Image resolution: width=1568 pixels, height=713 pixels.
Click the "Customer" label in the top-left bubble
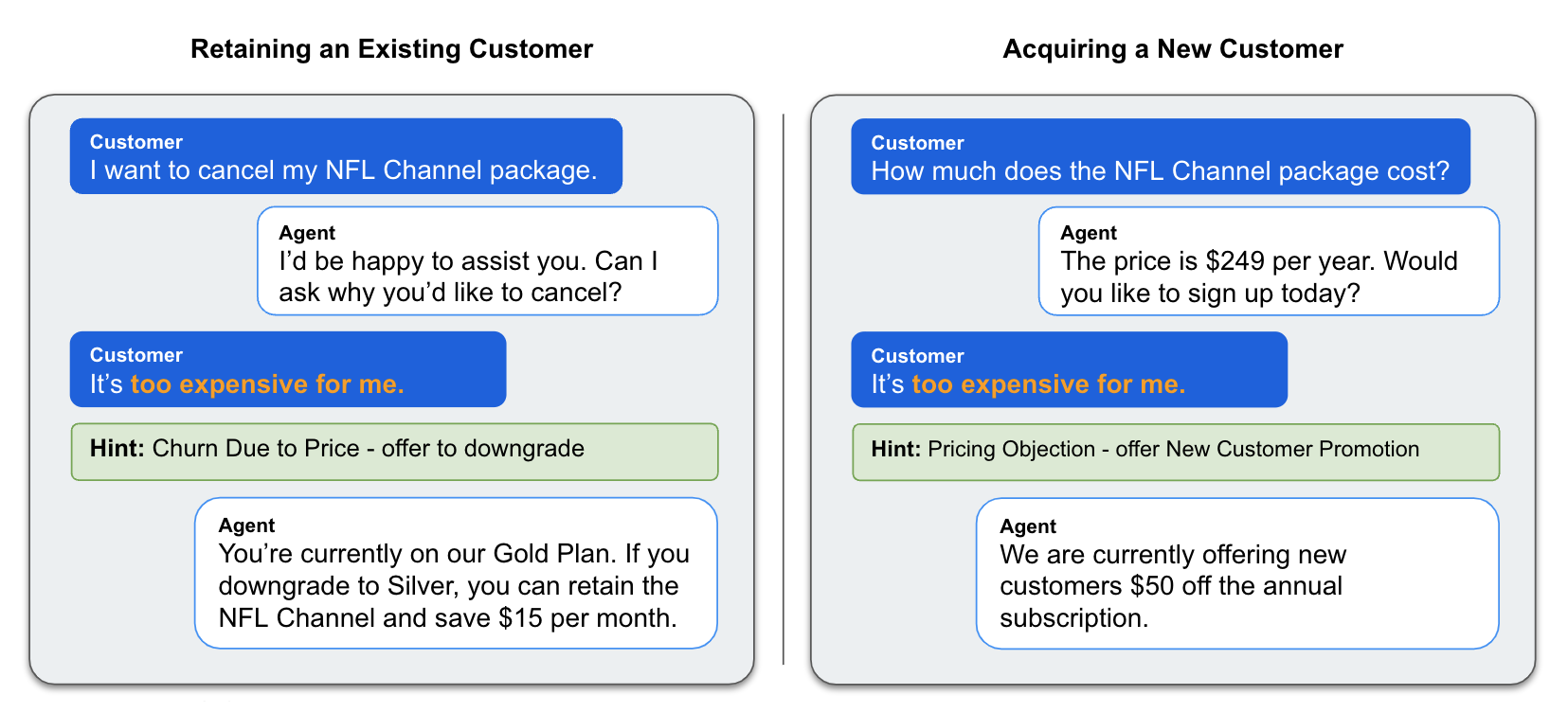tap(136, 142)
